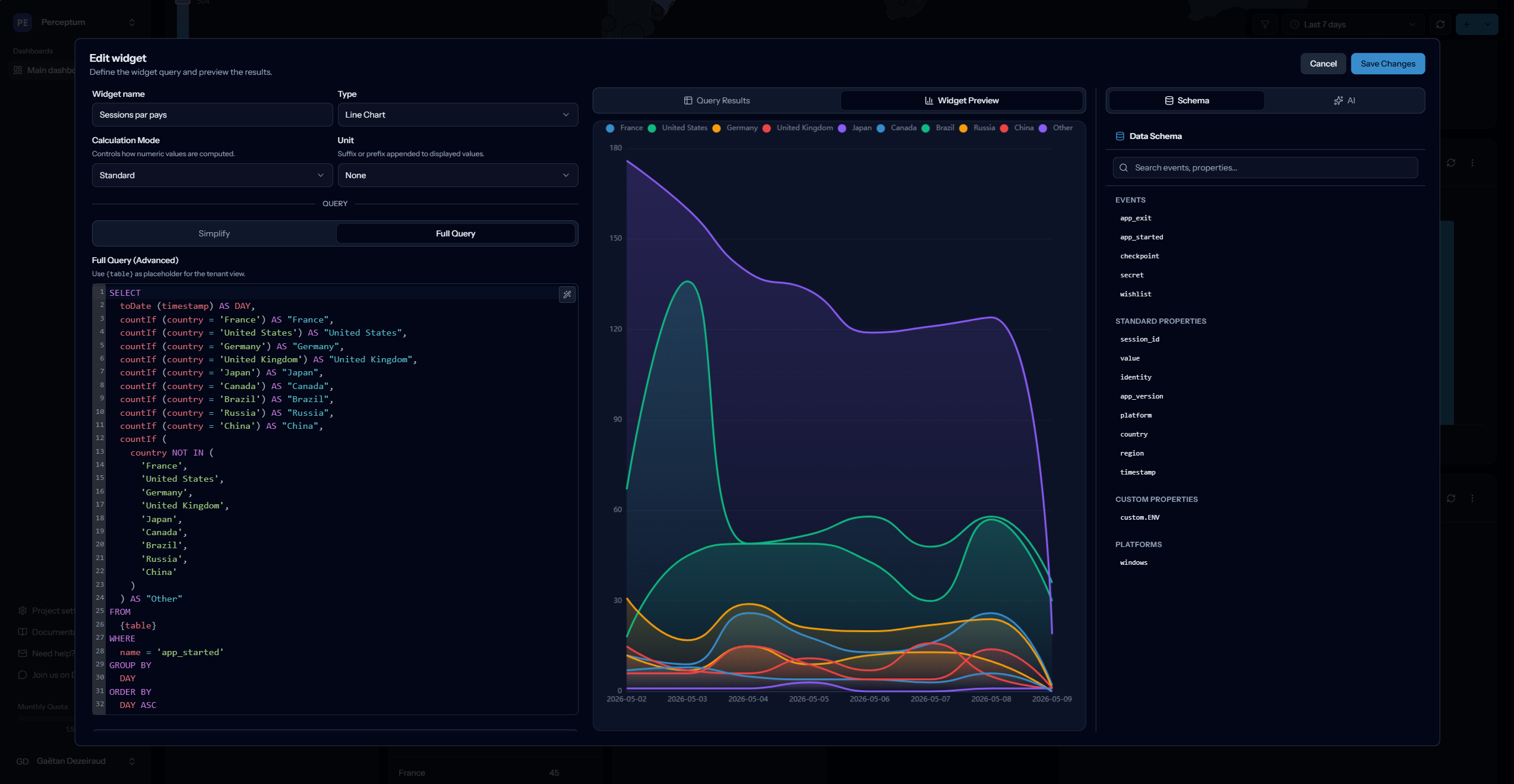Toggle the Germany legend entry
This screenshot has width=1514, height=784.
click(735, 128)
